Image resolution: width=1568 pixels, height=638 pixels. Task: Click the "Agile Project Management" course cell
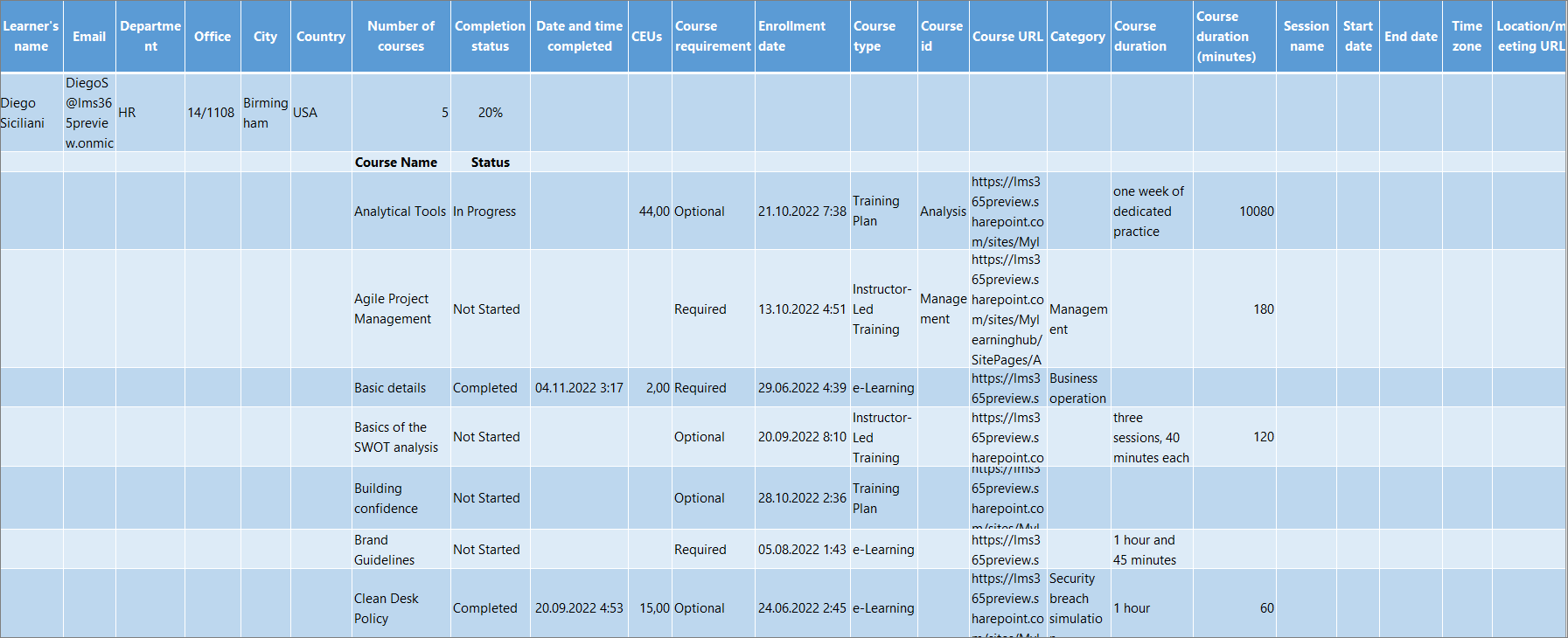393,309
